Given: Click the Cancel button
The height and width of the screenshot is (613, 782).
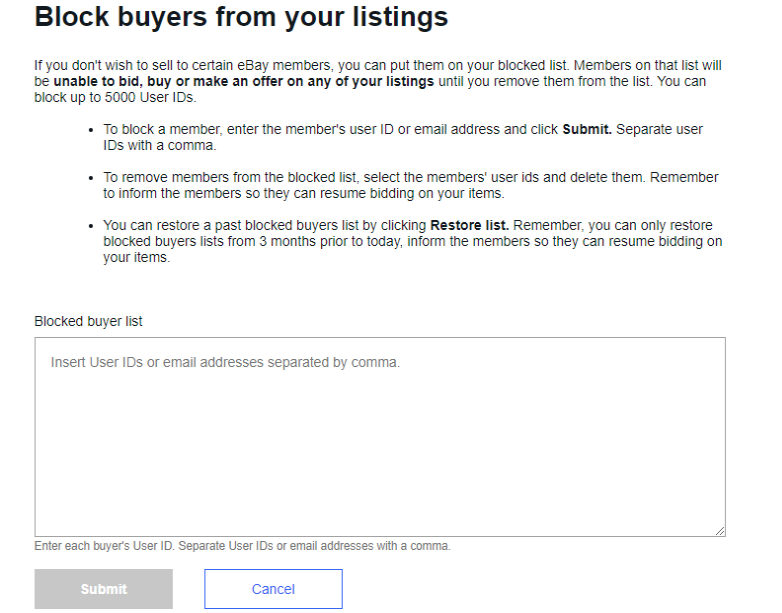Looking at the screenshot, I should click(273, 589).
